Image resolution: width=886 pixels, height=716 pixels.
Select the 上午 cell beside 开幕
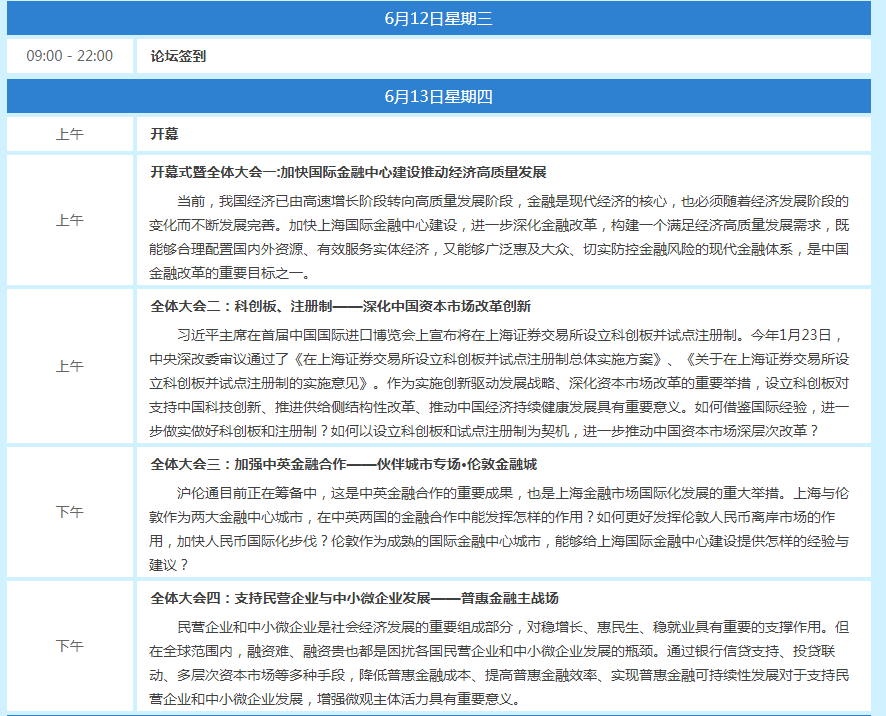coord(70,134)
